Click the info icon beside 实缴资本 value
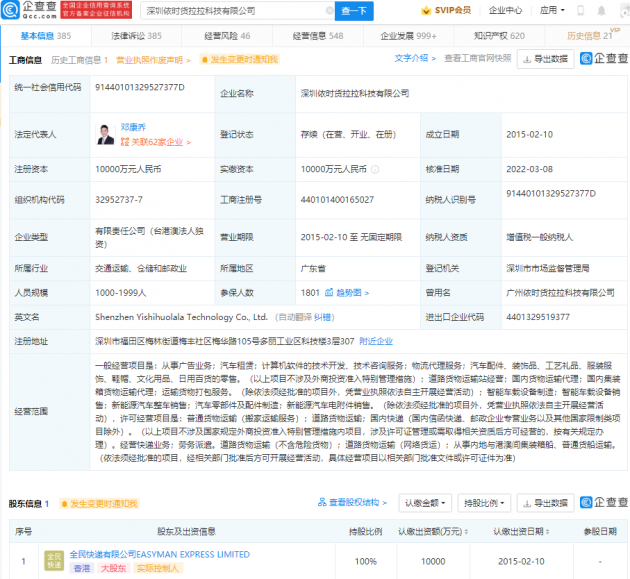 (375, 170)
